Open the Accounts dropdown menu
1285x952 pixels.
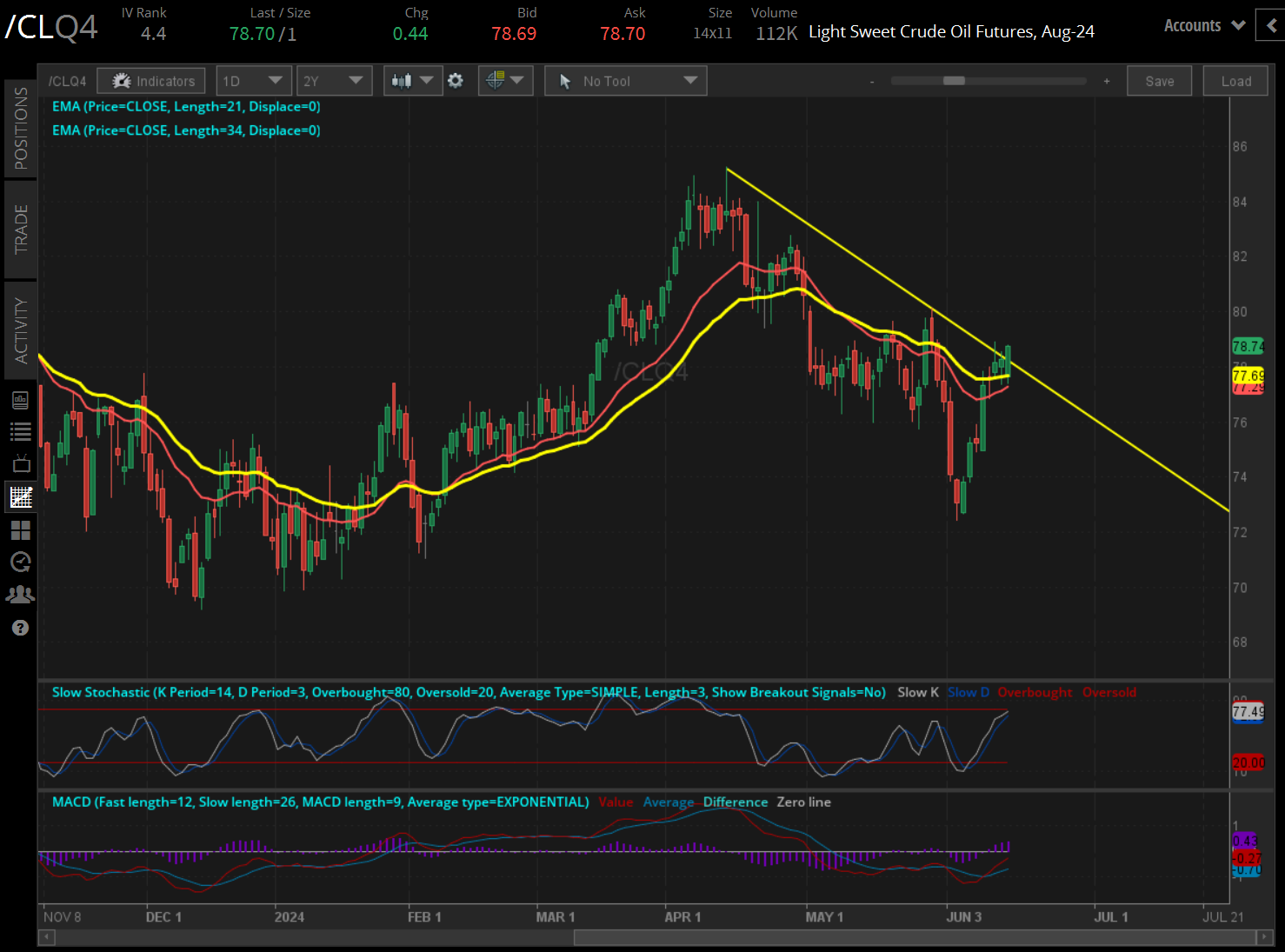(1202, 25)
